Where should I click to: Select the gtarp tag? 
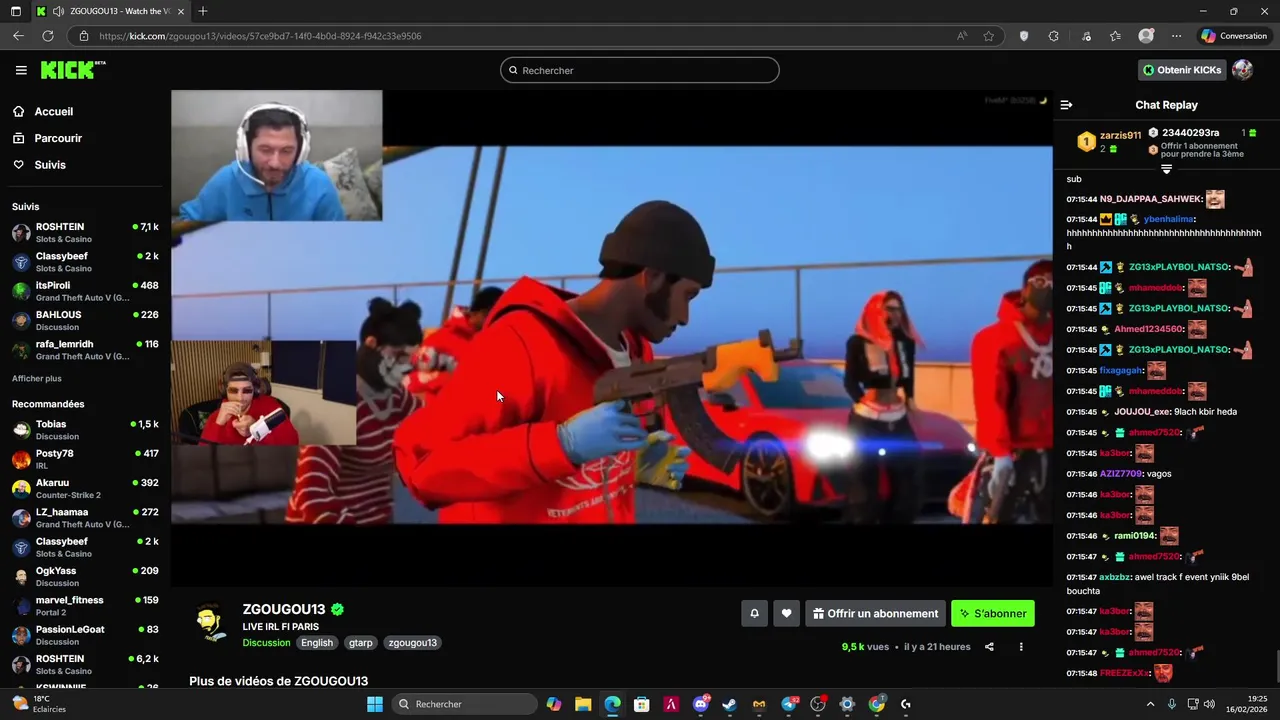361,643
